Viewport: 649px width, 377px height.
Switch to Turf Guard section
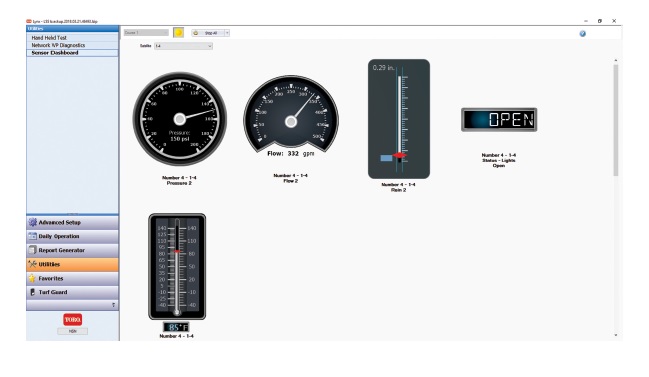tap(72, 292)
